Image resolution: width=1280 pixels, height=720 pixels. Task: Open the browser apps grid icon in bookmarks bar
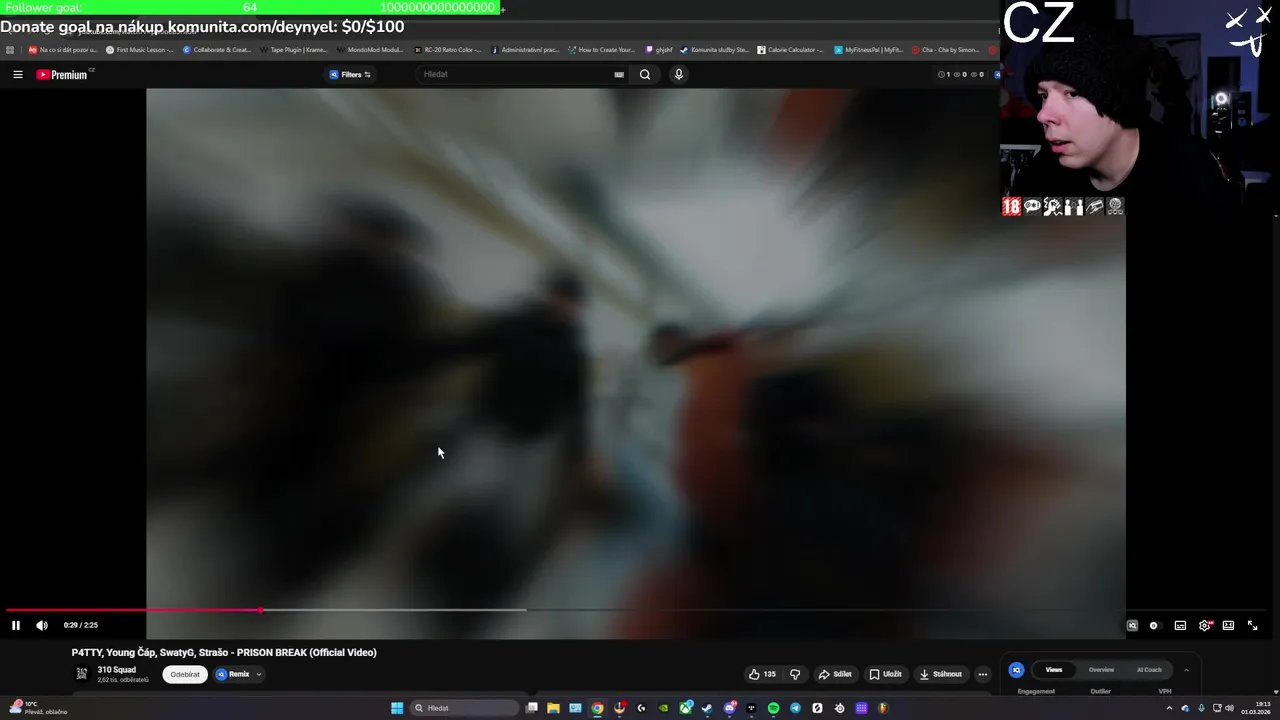coord(10,50)
